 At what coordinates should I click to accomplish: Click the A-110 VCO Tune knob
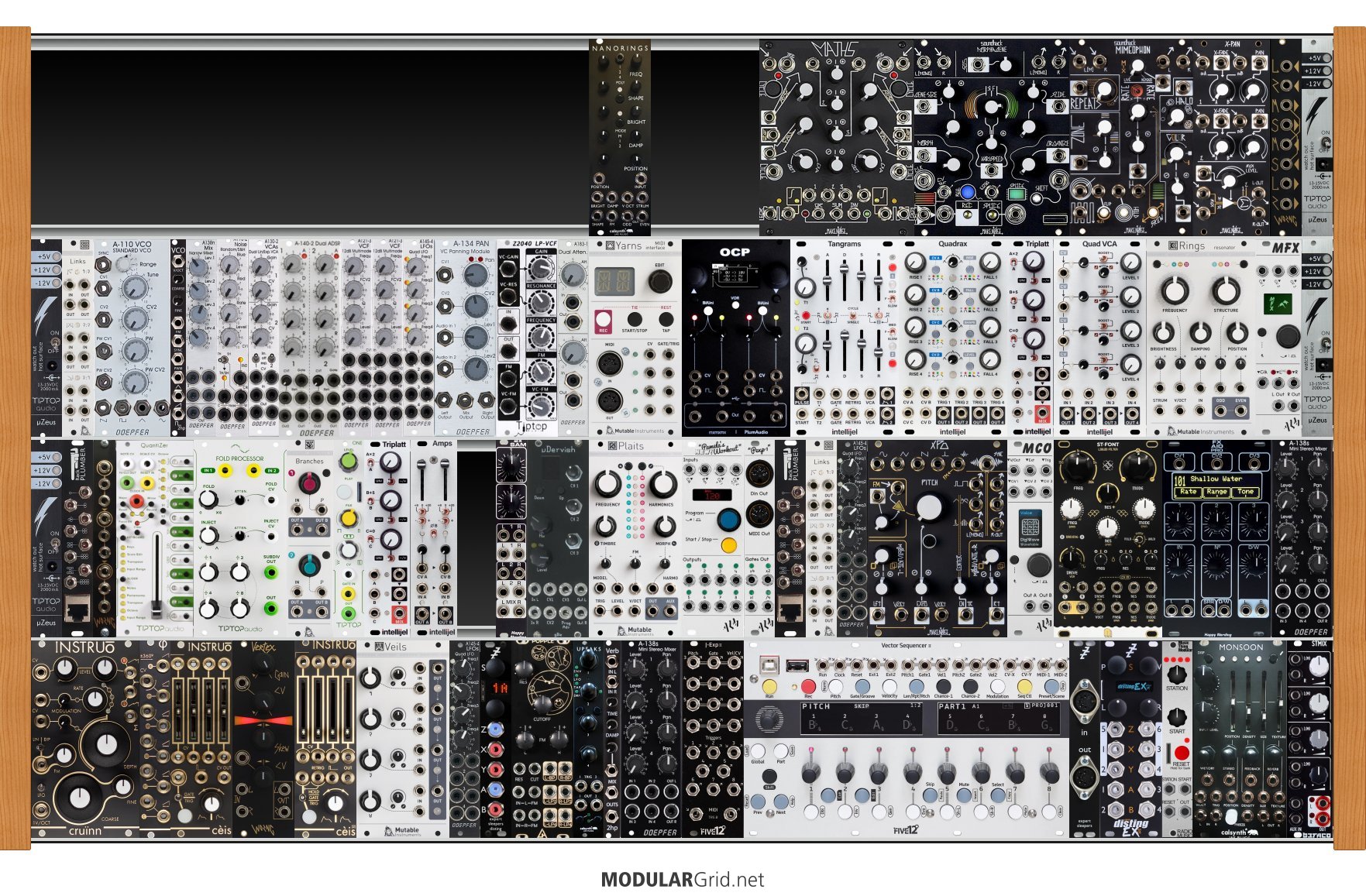[x=135, y=288]
